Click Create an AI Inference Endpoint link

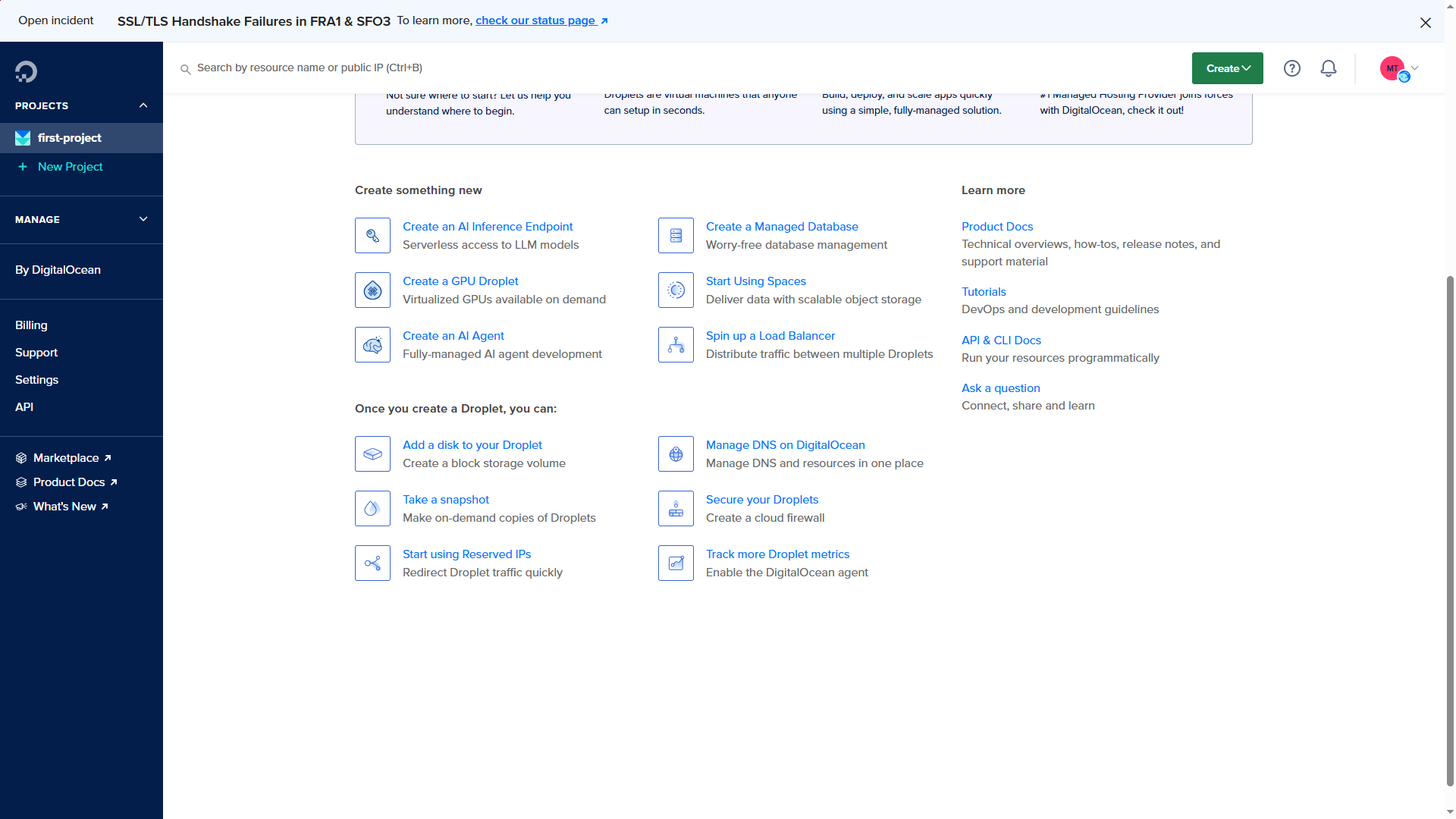[x=488, y=227]
